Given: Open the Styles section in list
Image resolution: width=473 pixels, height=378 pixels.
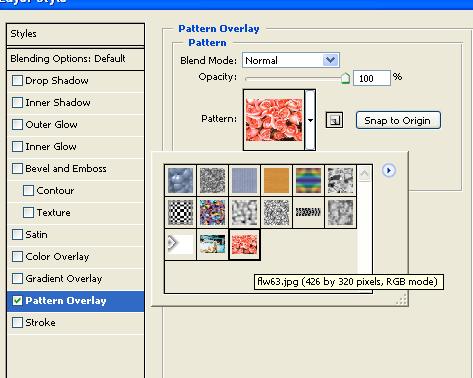Looking at the screenshot, I should [75, 34].
